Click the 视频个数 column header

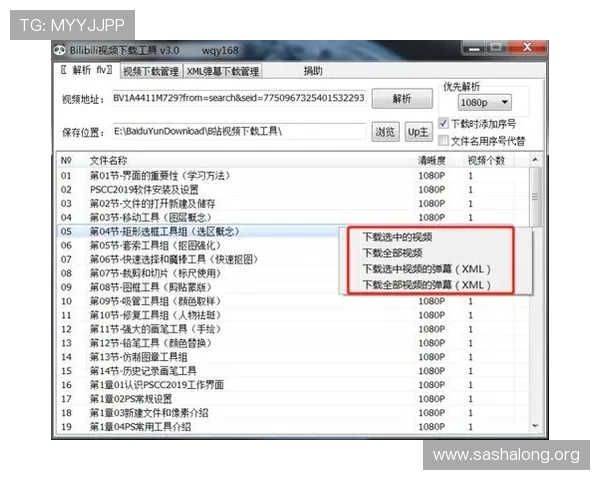pos(486,160)
